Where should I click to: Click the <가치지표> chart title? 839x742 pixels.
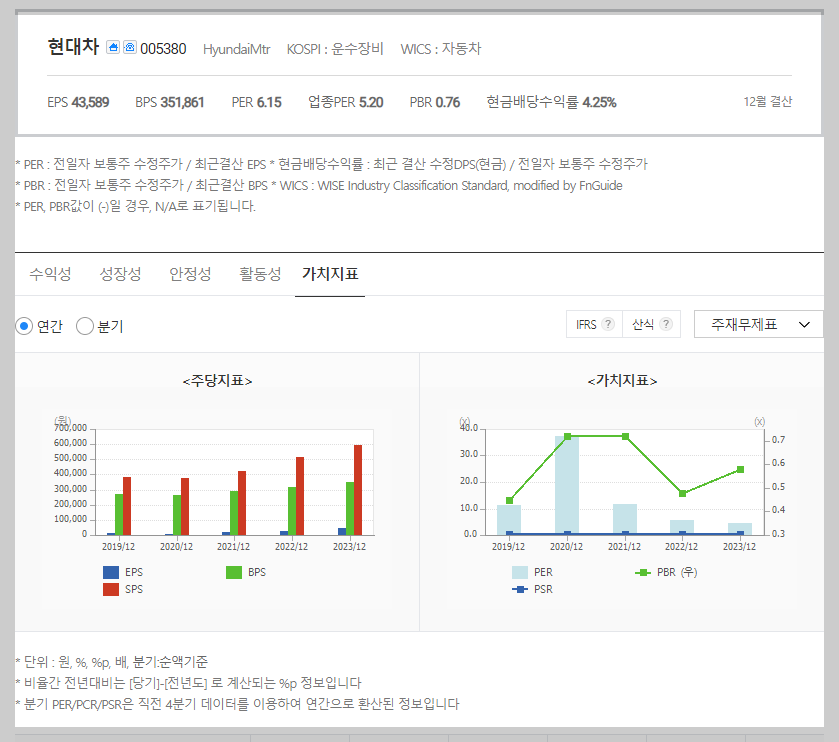pos(622,381)
